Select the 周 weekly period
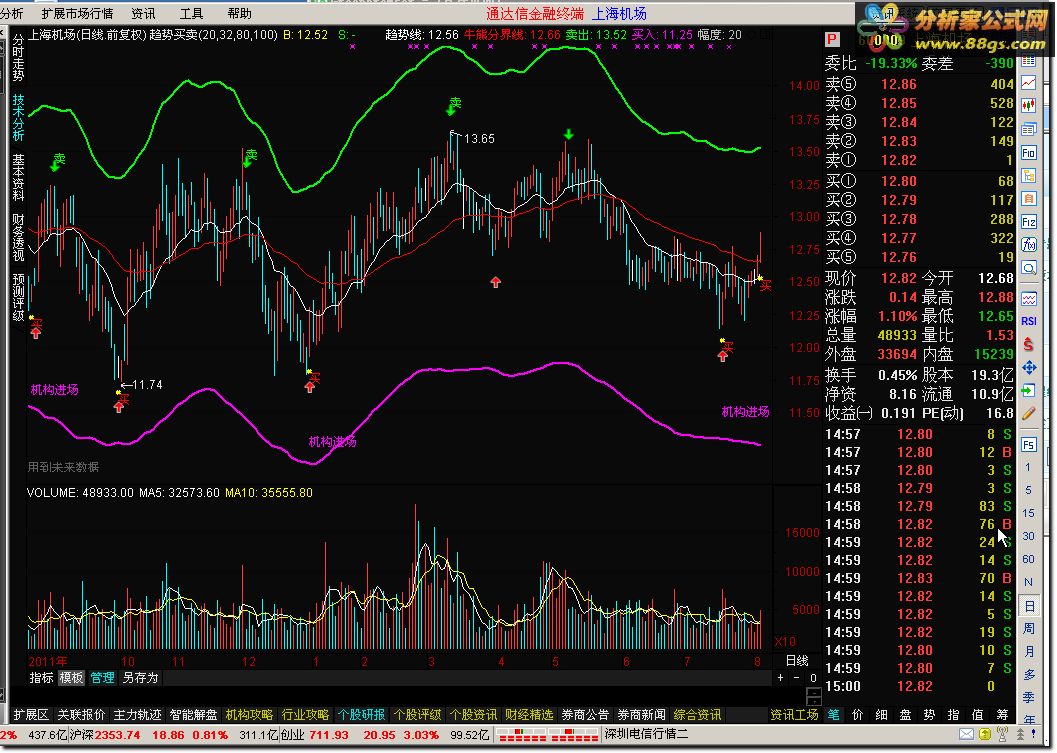This screenshot has width=1057, height=753. pyautogui.click(x=1029, y=628)
